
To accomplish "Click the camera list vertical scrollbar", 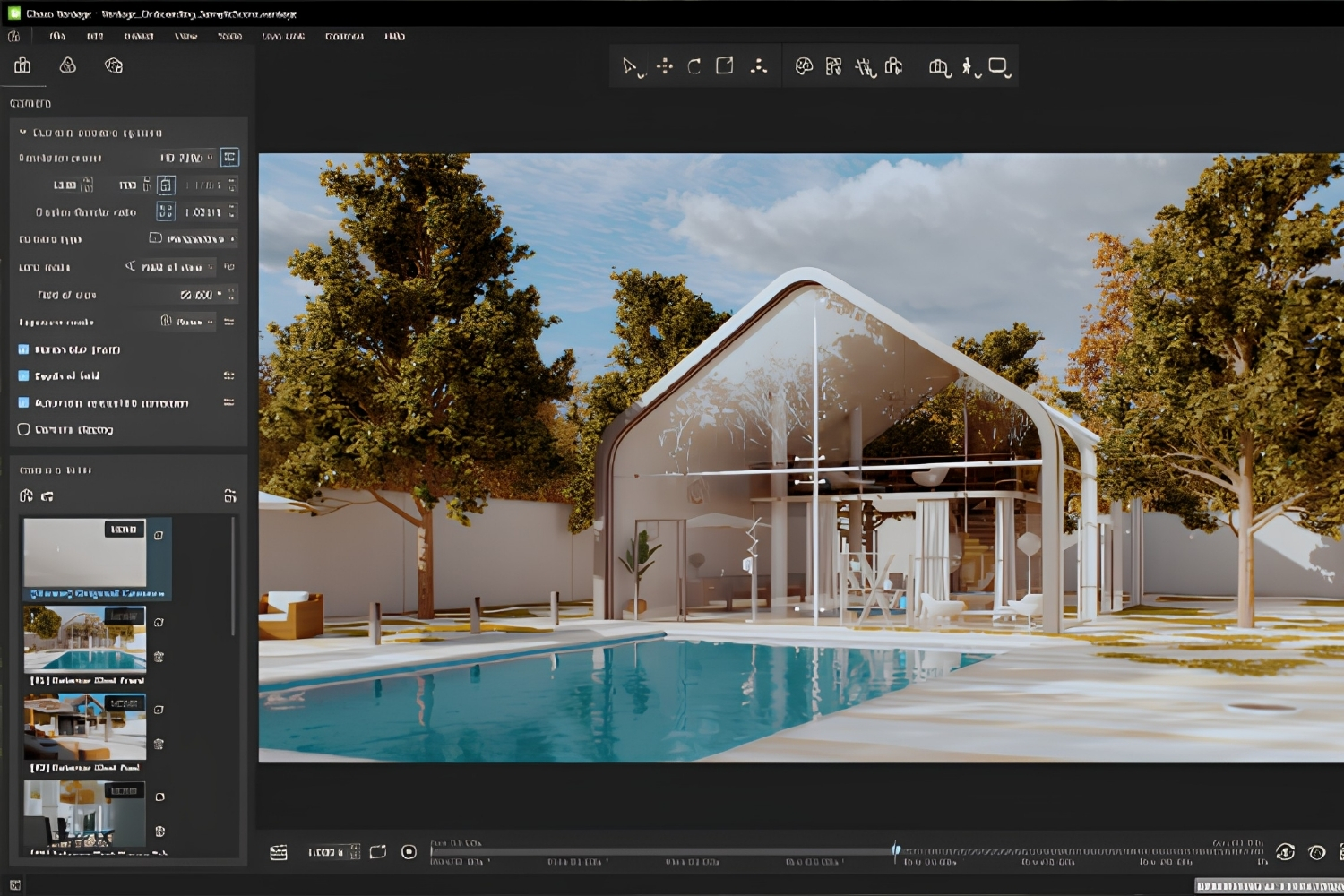I will coord(233,576).
